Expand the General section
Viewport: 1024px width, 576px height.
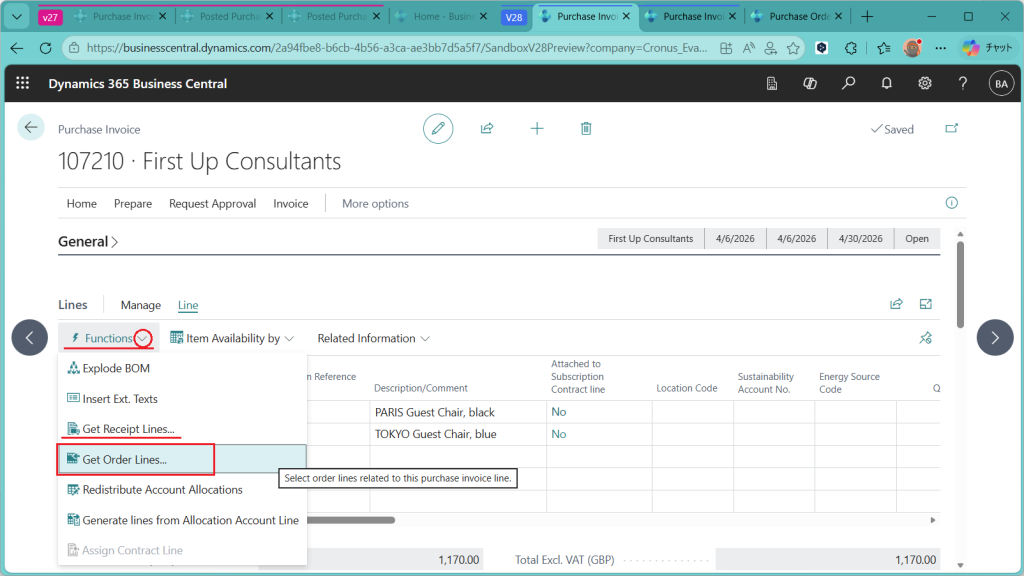88,241
